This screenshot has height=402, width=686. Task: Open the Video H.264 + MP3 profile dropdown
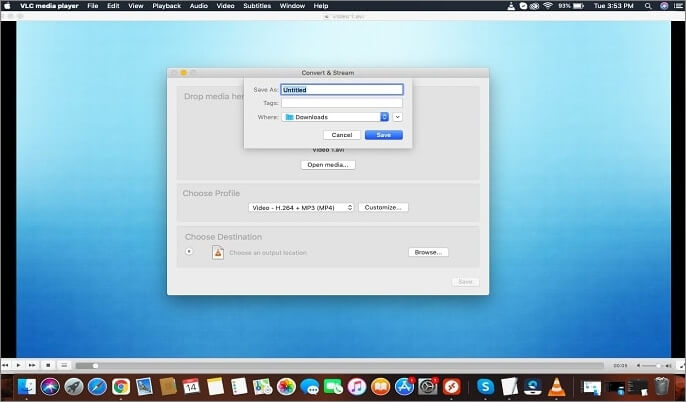click(x=301, y=207)
